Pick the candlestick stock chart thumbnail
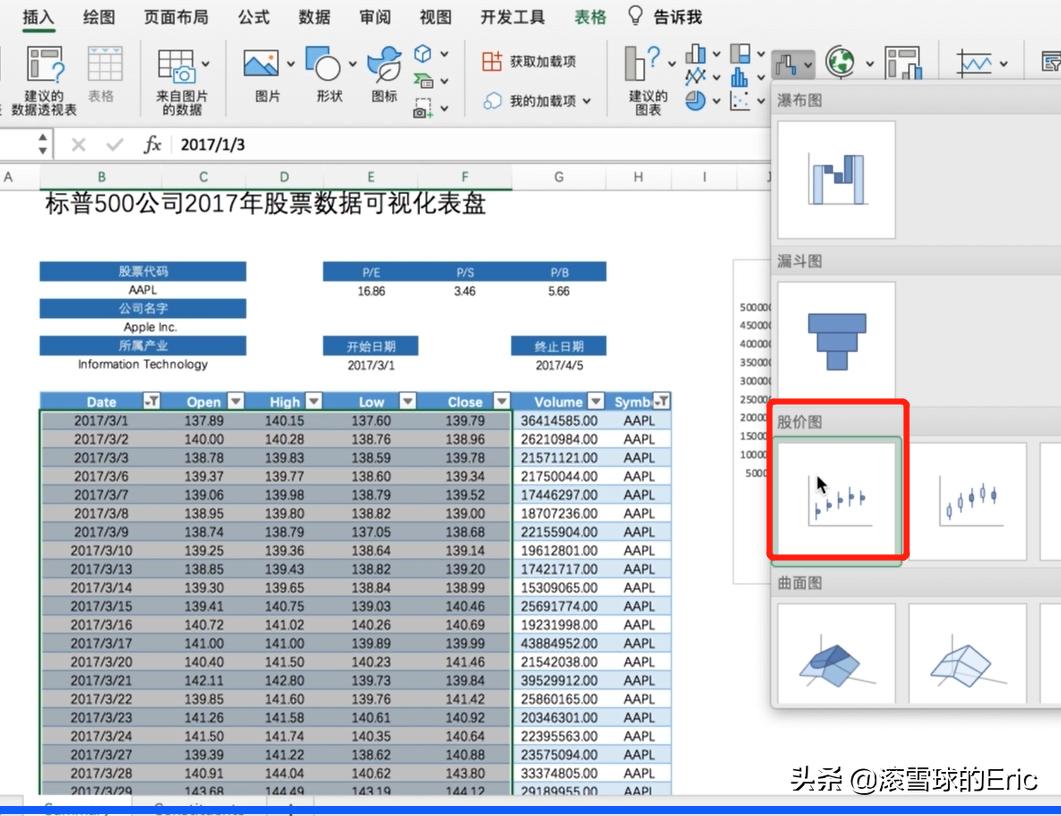1061x816 pixels. [968, 500]
